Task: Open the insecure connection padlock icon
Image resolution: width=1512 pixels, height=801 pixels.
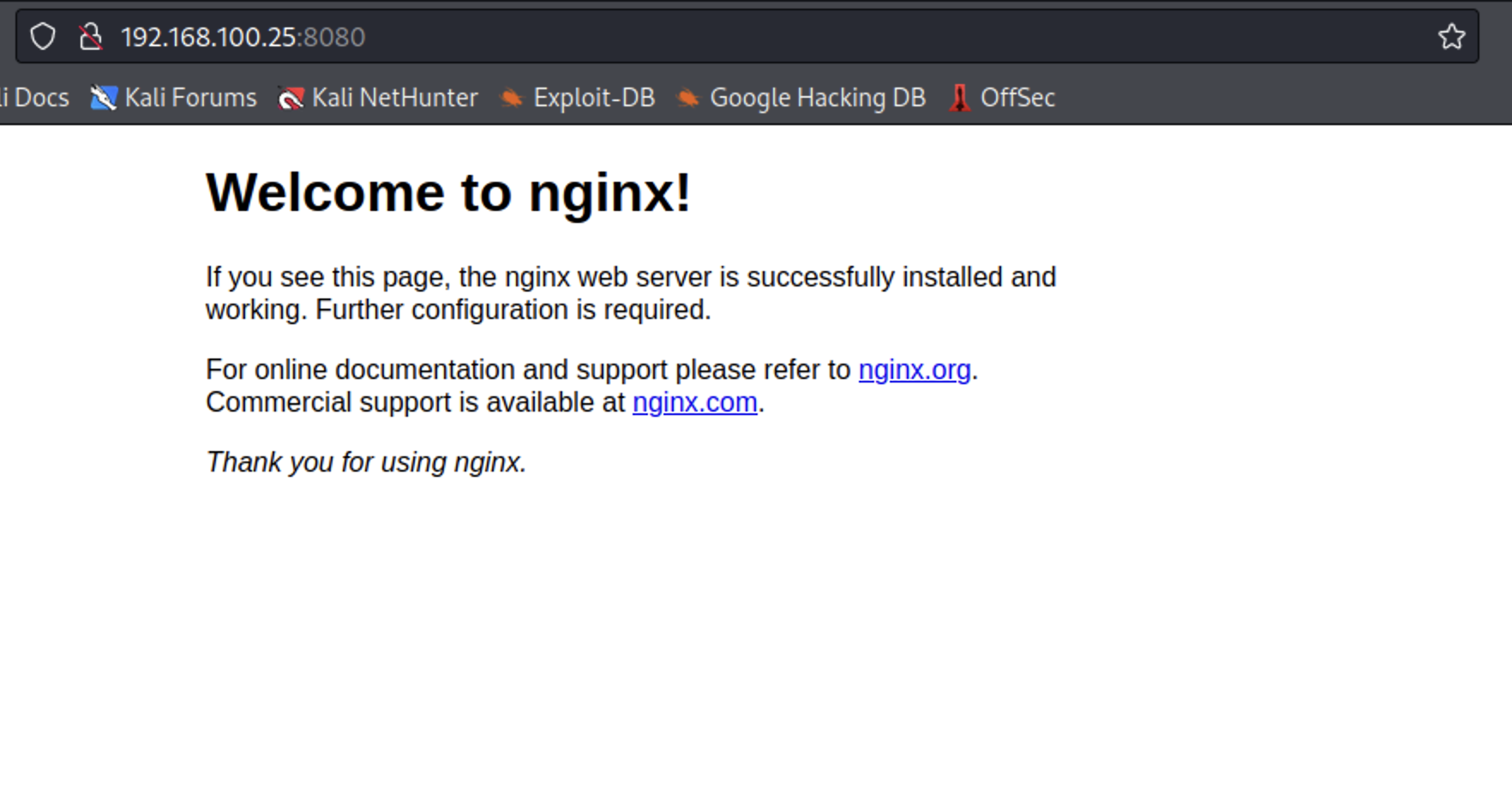Action: coord(91,37)
